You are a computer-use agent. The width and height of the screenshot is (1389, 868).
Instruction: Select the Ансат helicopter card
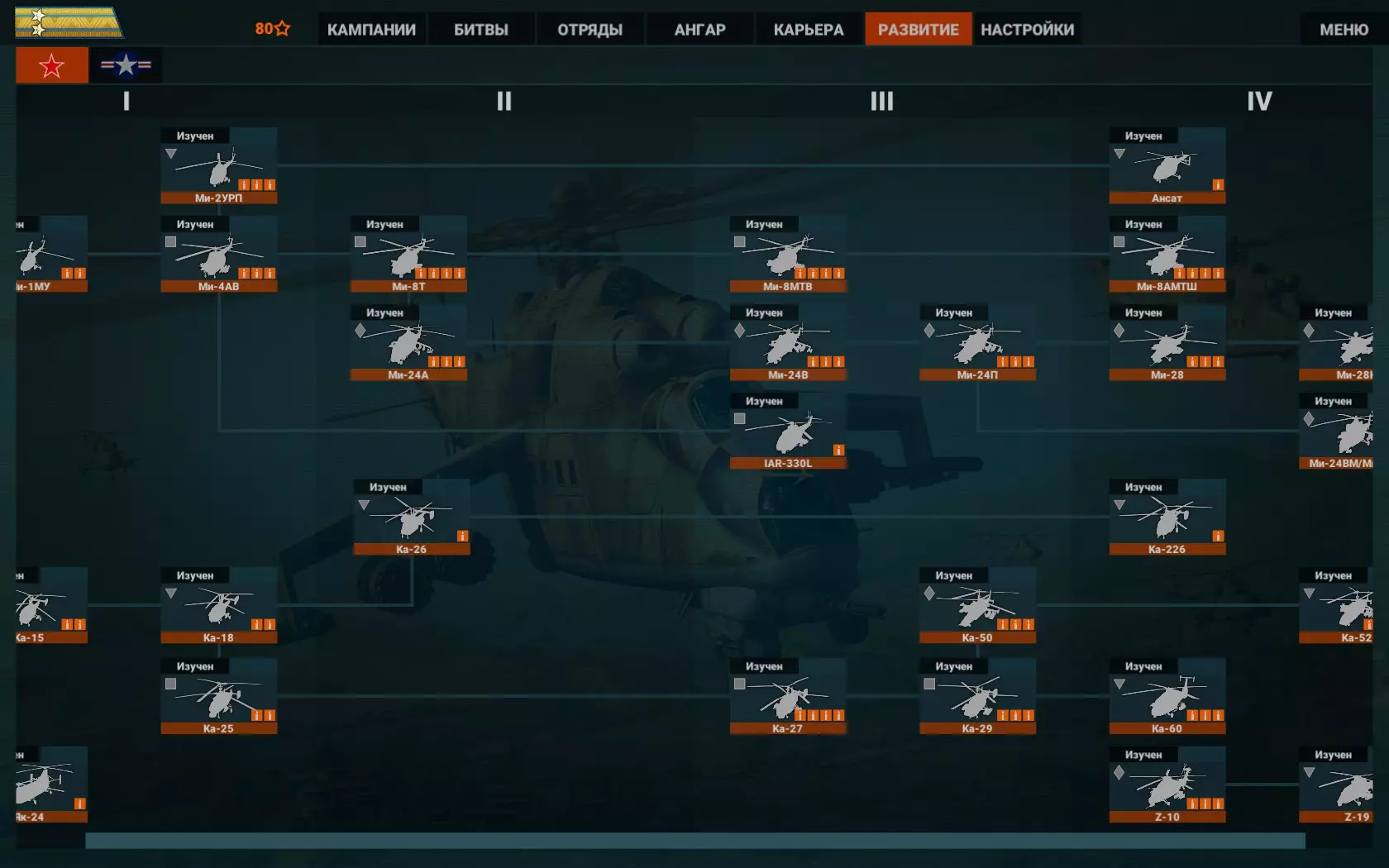(x=1167, y=165)
